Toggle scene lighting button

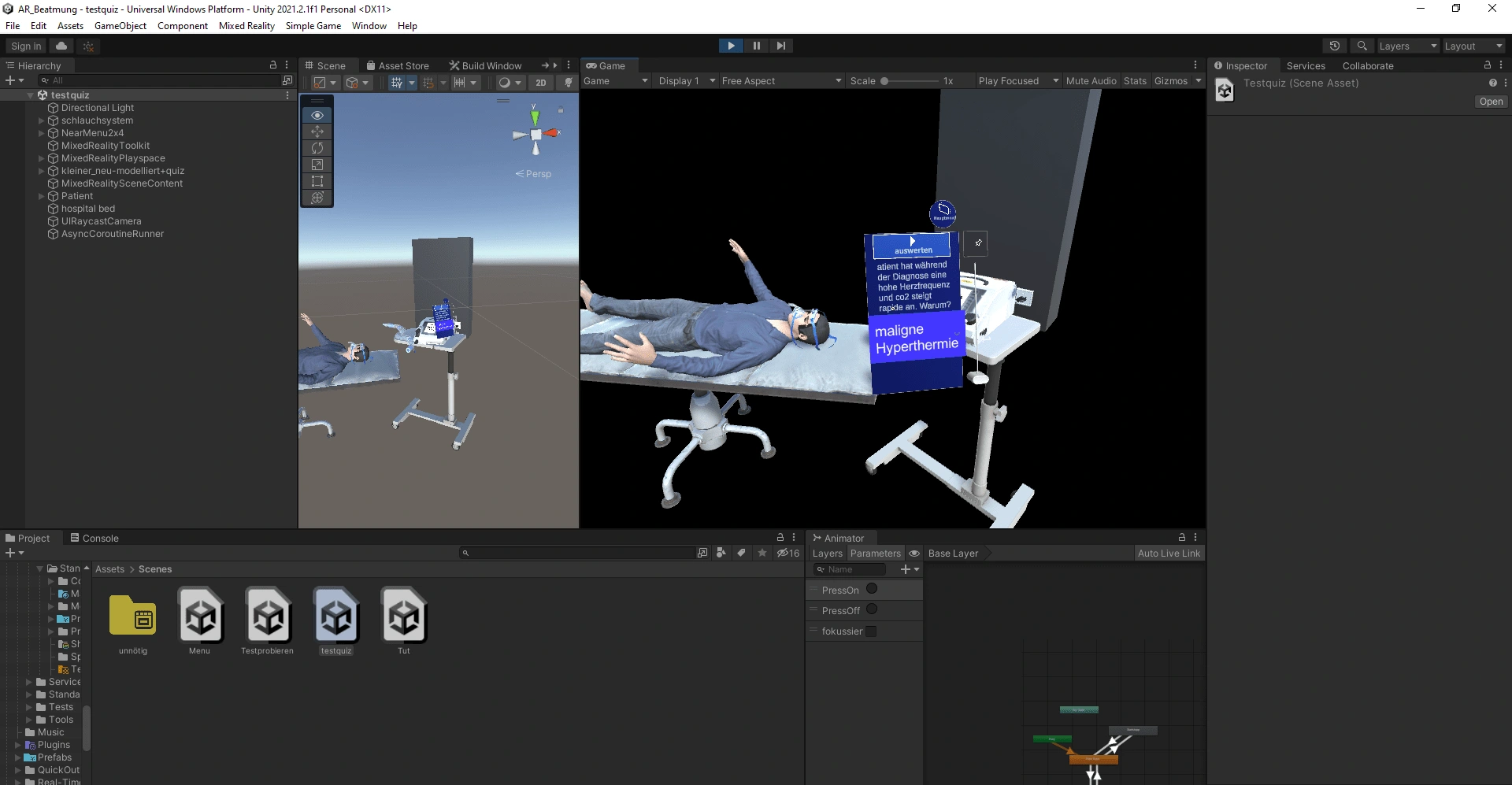click(568, 82)
